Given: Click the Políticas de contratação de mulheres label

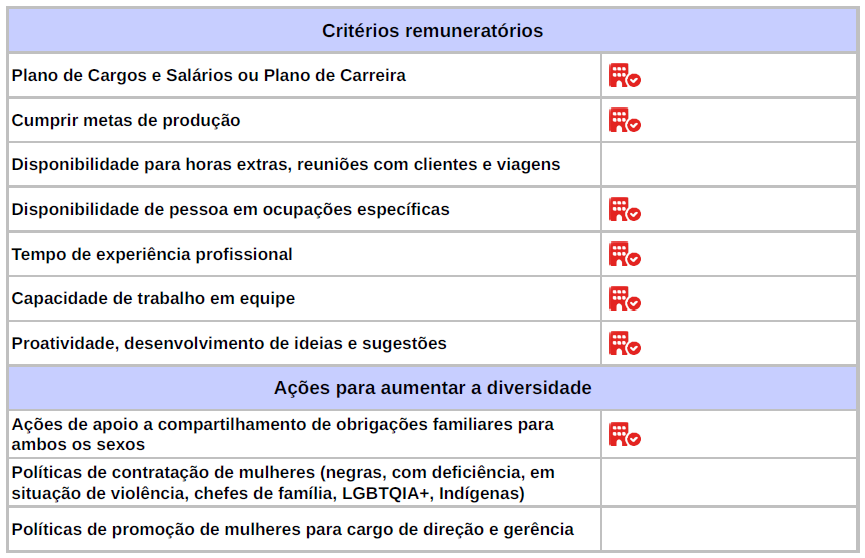Looking at the screenshot, I should click(x=283, y=482).
